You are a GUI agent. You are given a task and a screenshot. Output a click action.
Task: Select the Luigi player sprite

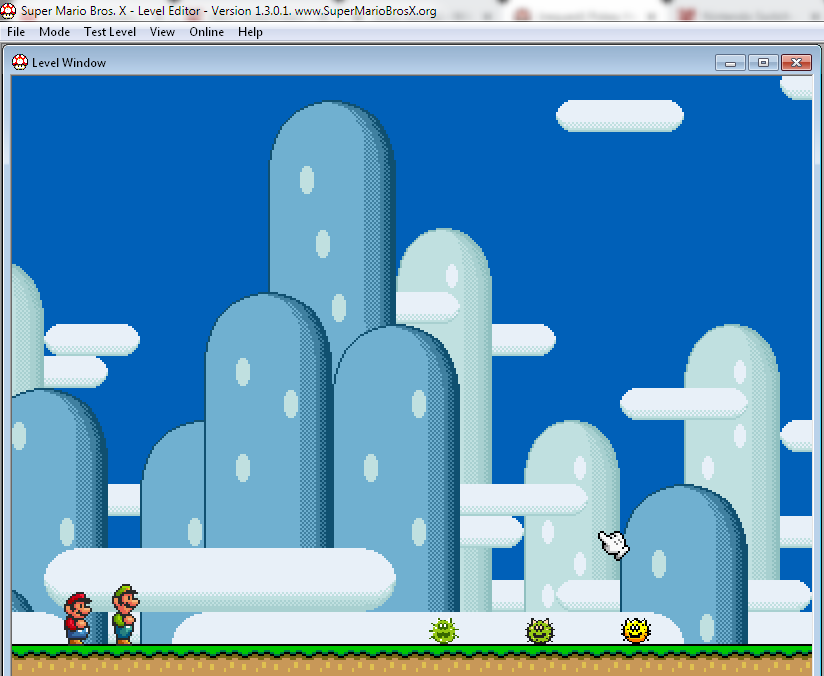(x=126, y=614)
